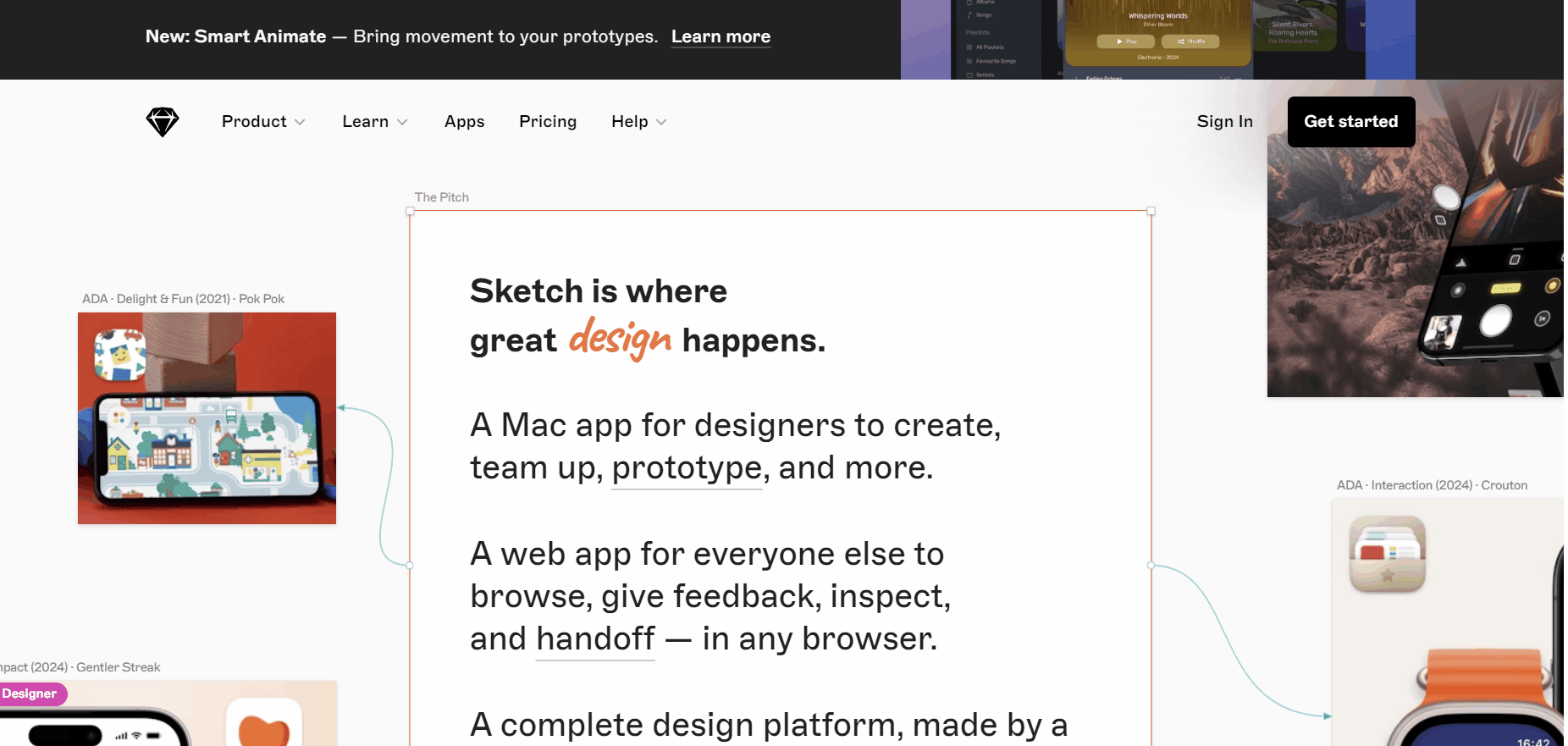Click the Shuffle button in banner preview
This screenshot has height=746, width=1568.
click(1190, 41)
